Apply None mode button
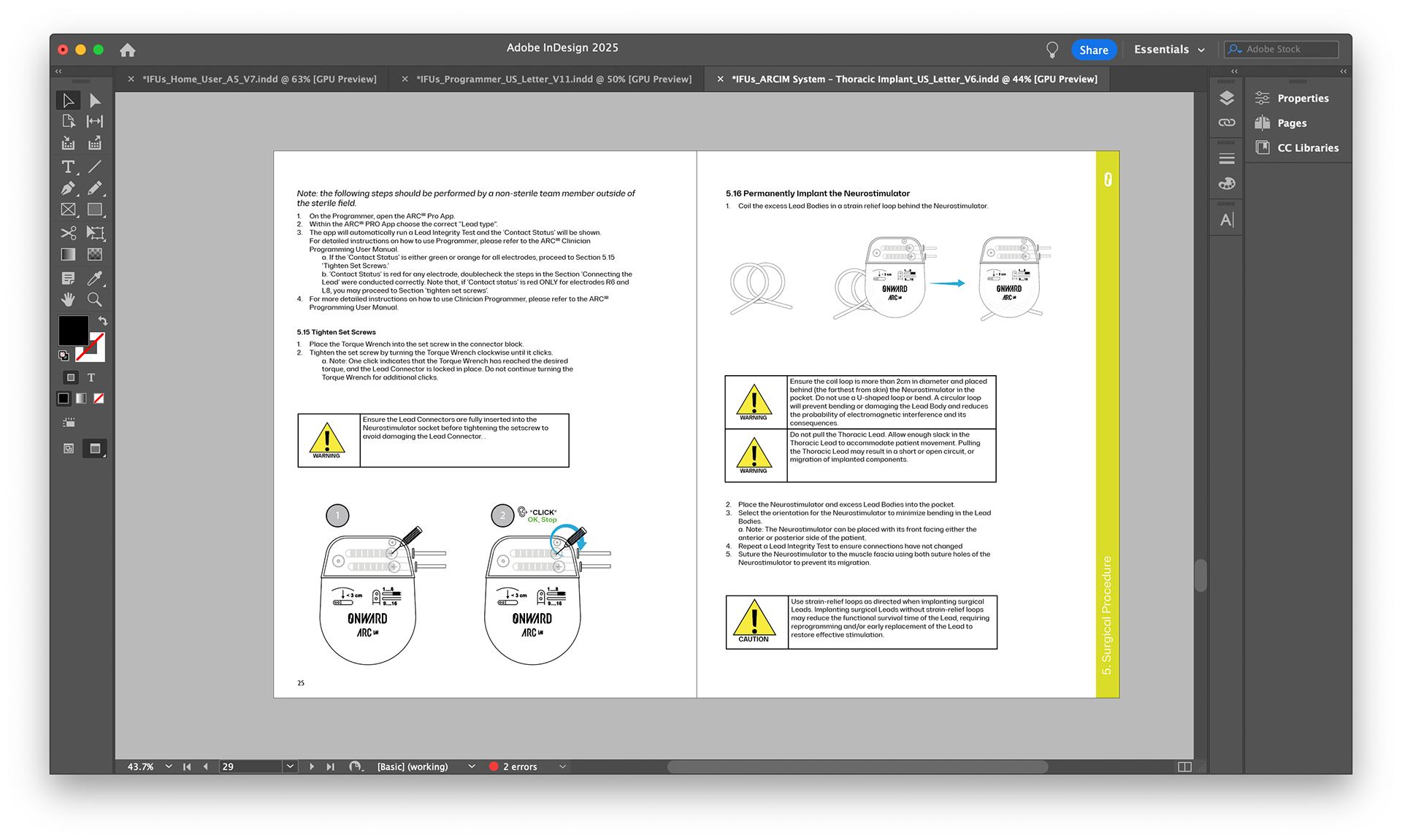Viewport: 1402px width, 840px height. click(x=99, y=398)
